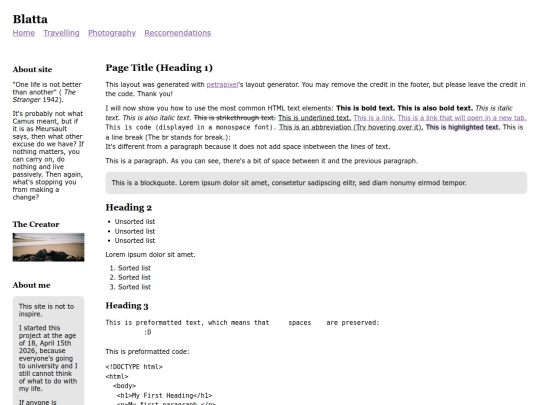Click the 'This is a link.' hyperlink

[374, 118]
